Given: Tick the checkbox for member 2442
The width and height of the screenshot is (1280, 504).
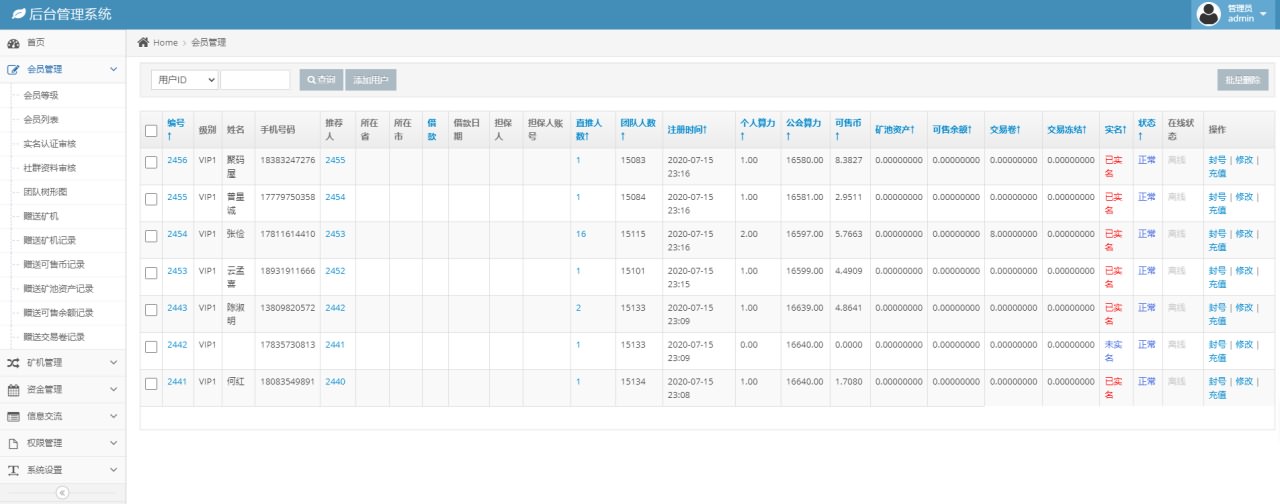Looking at the screenshot, I should coord(151,347).
